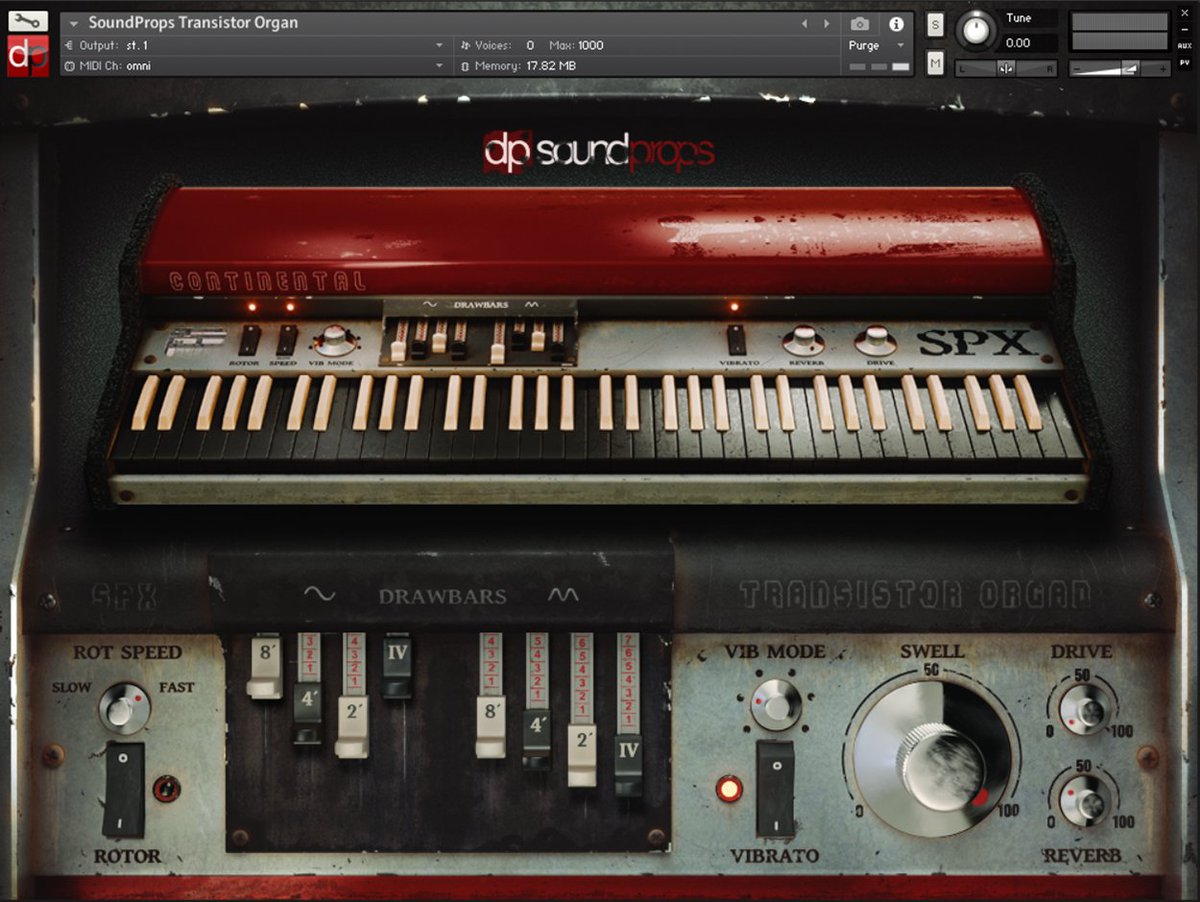Click the sine 2' drawbar
The height and width of the screenshot is (902, 1200).
coord(352,726)
